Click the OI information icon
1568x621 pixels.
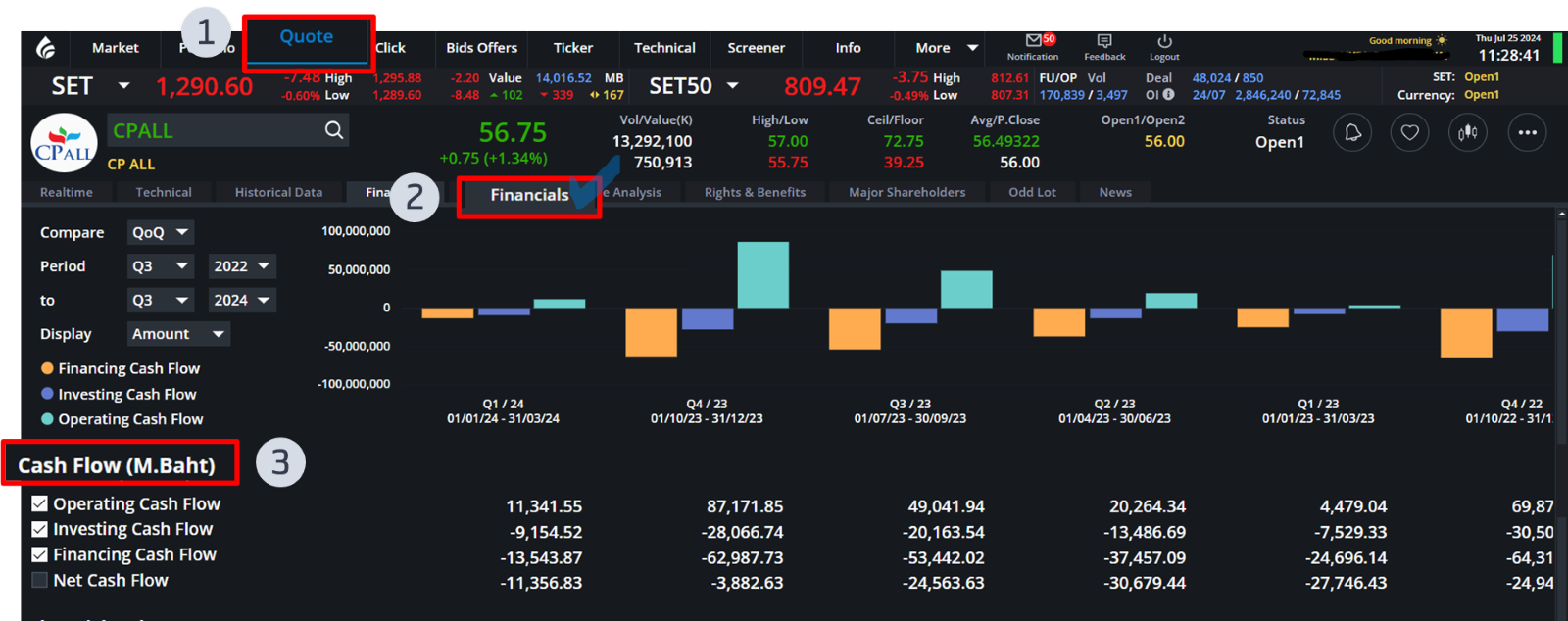tap(1168, 95)
